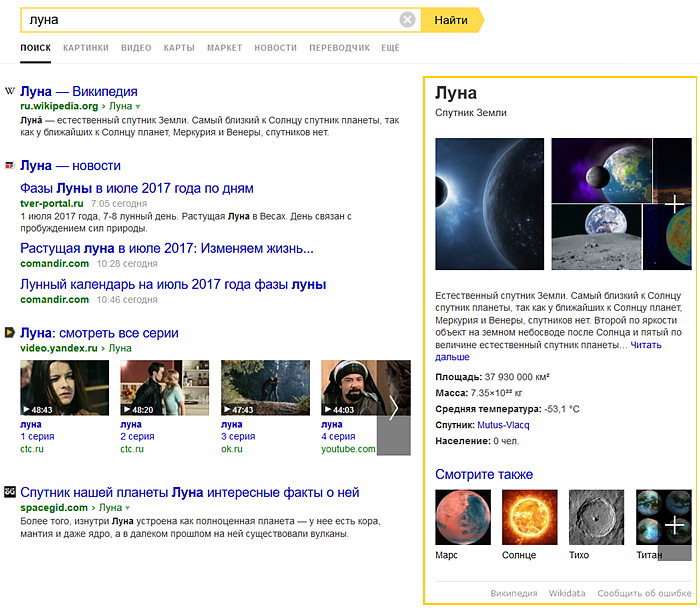The width and height of the screenshot is (700, 612).
Task: Open the dropdown arrow next to ru.wikipedia.org Луна
Action: (x=138, y=107)
